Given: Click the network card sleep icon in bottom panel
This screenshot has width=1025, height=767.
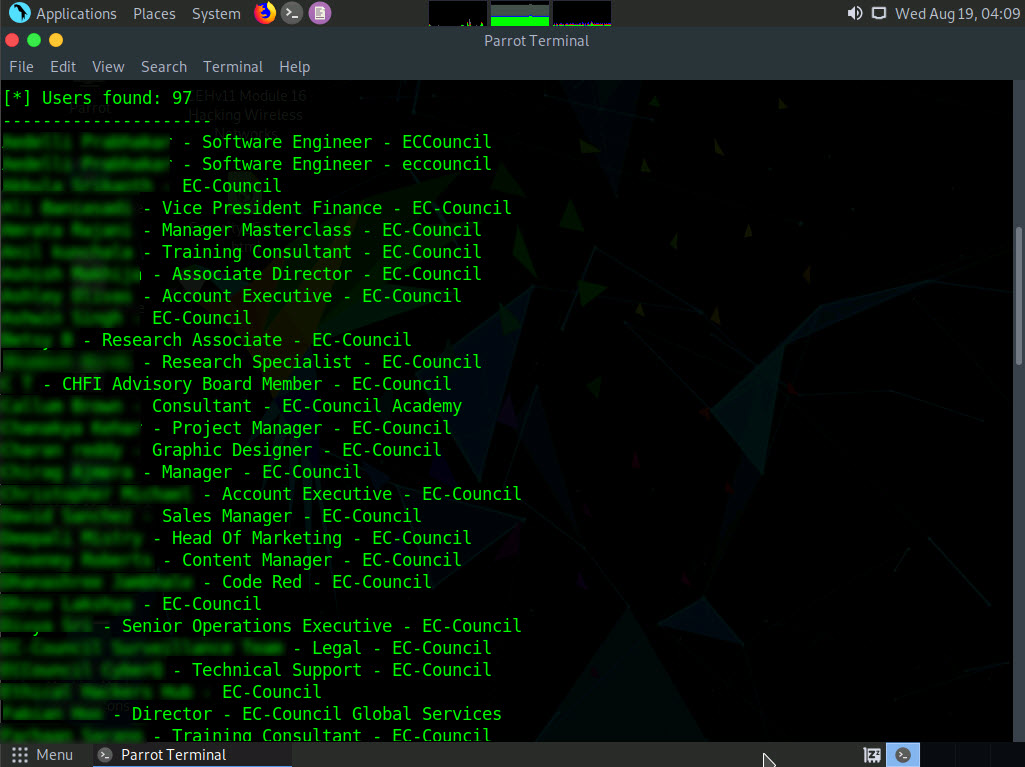Looking at the screenshot, I should tap(872, 755).
